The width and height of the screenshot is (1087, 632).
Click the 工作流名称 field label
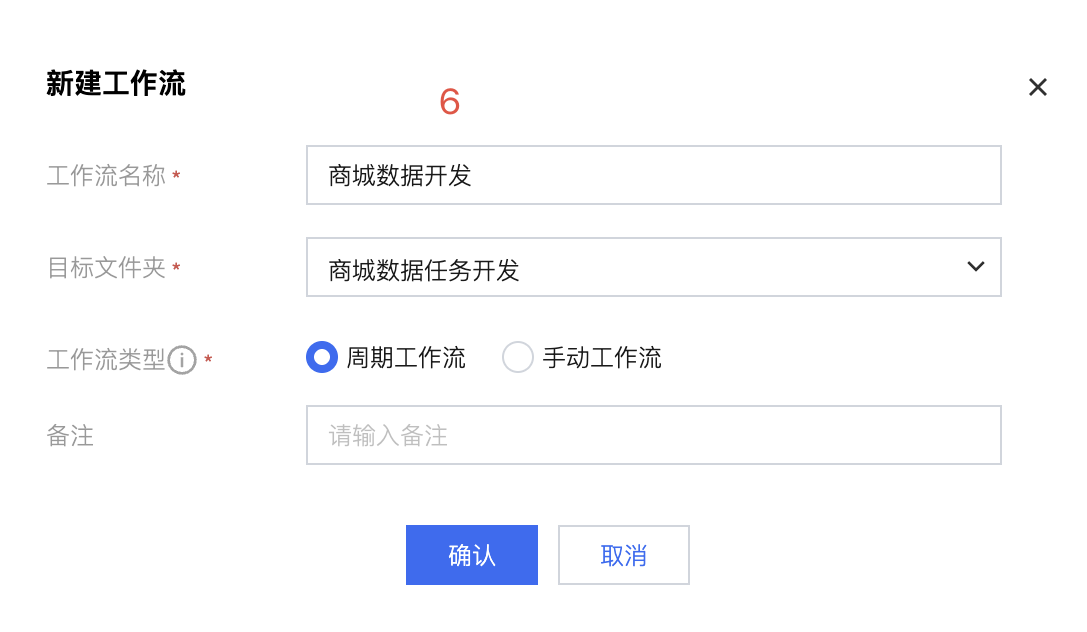[106, 177]
